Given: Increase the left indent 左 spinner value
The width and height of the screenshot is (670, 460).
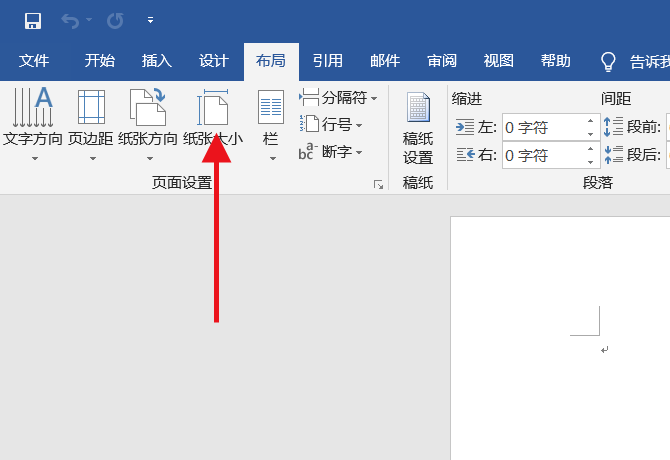Looking at the screenshot, I should click(591, 121).
